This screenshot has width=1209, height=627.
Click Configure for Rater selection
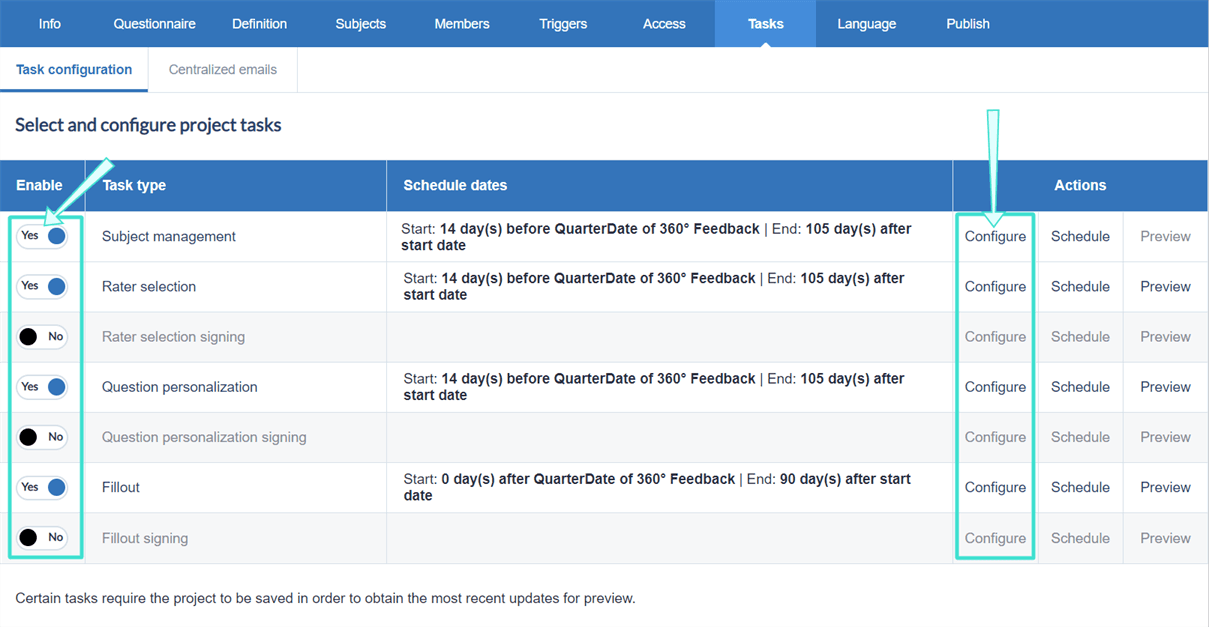pyautogui.click(x=995, y=286)
